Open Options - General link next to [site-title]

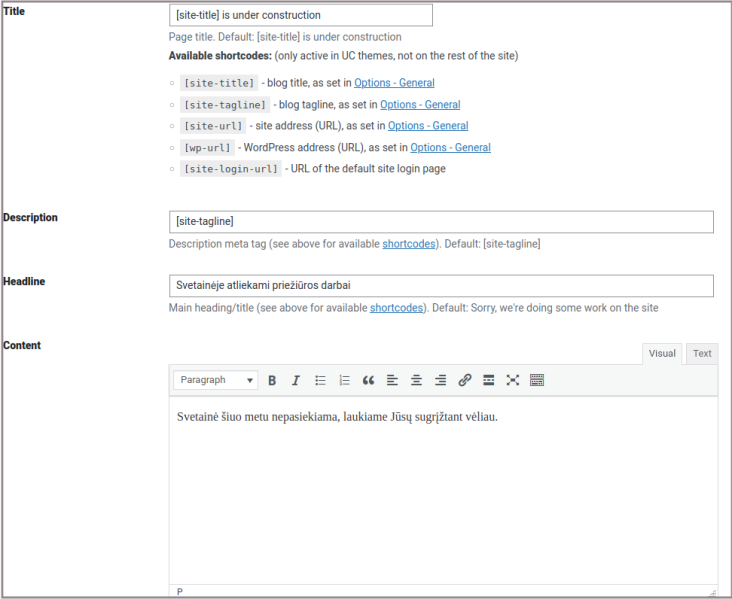(394, 83)
